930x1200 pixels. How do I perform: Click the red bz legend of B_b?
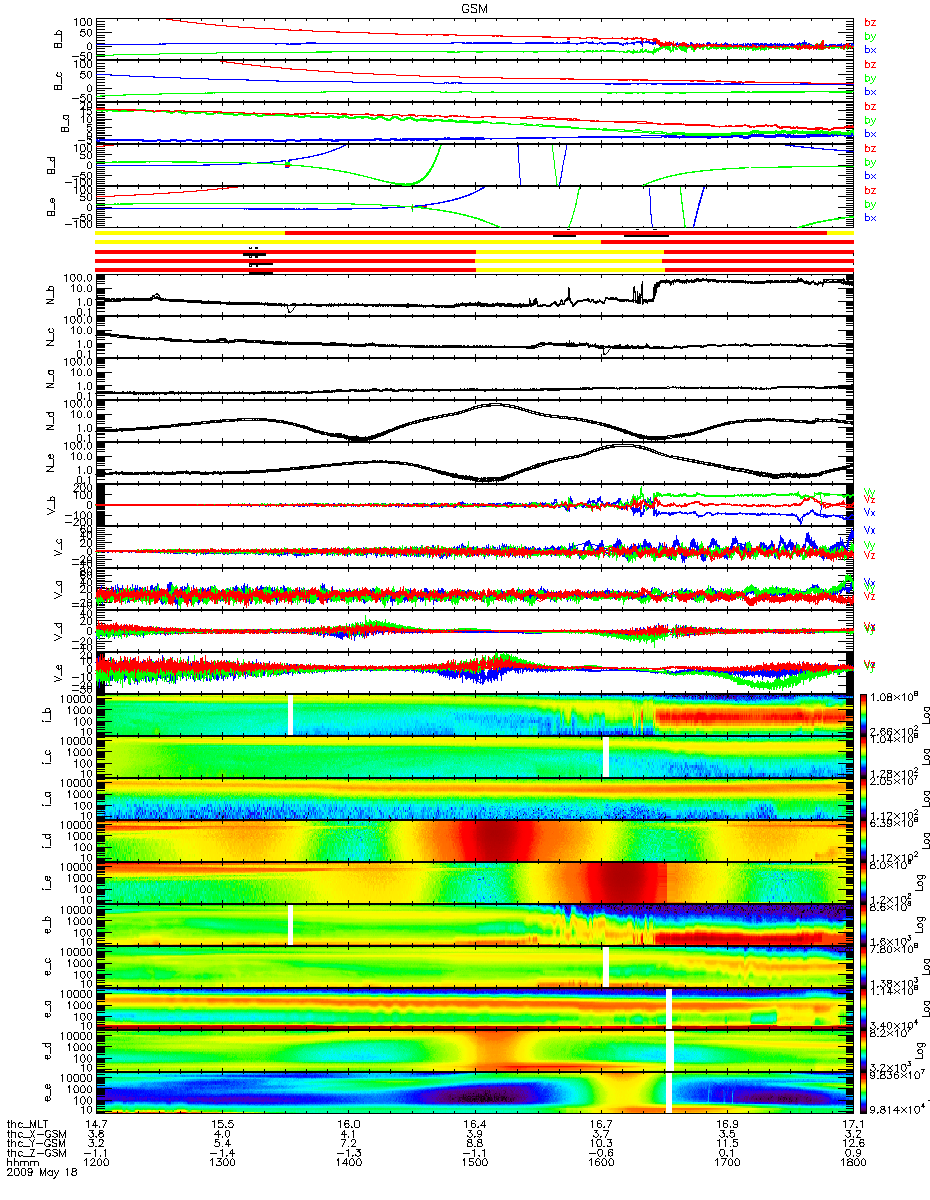870,21
